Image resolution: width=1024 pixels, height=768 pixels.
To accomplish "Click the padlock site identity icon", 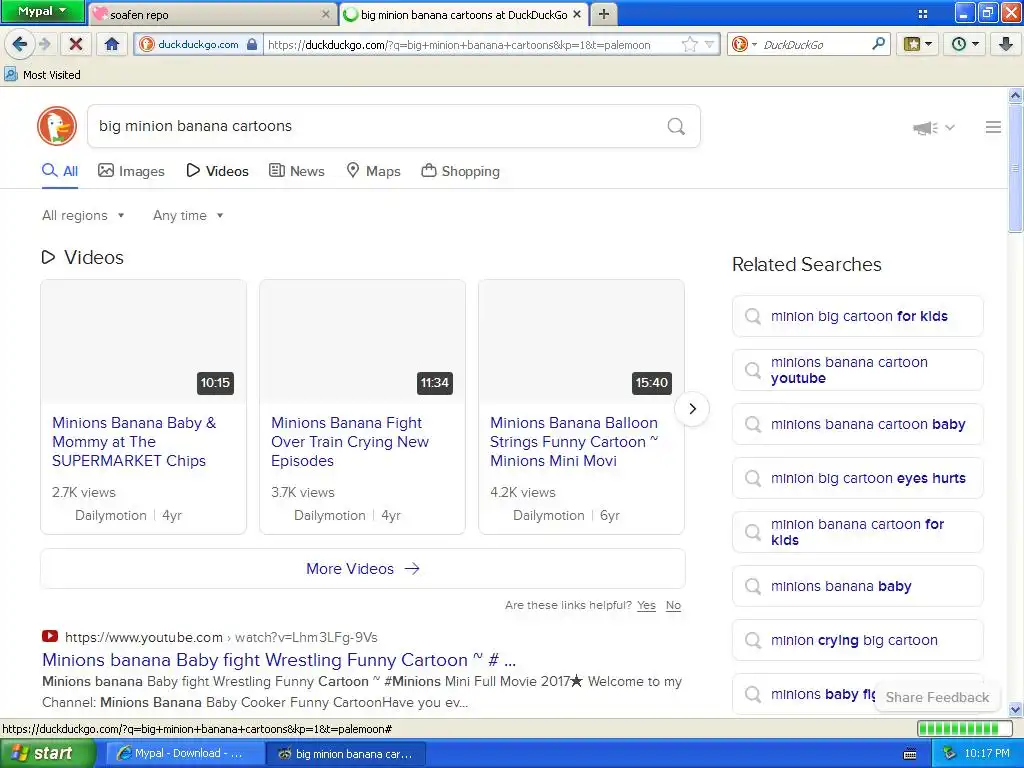I will 252,44.
